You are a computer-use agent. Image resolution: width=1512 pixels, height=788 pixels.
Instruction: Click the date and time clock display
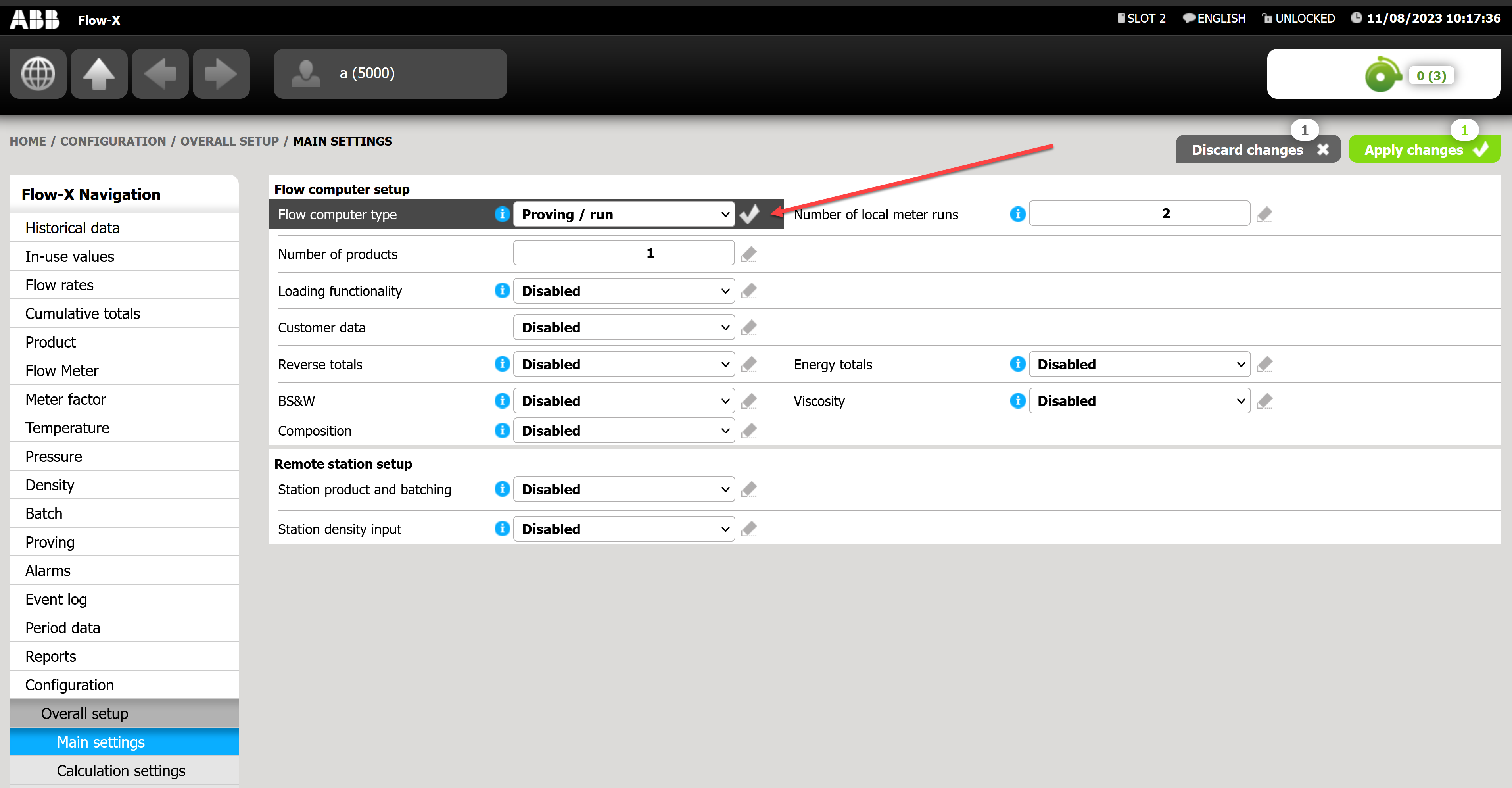pos(1426,18)
